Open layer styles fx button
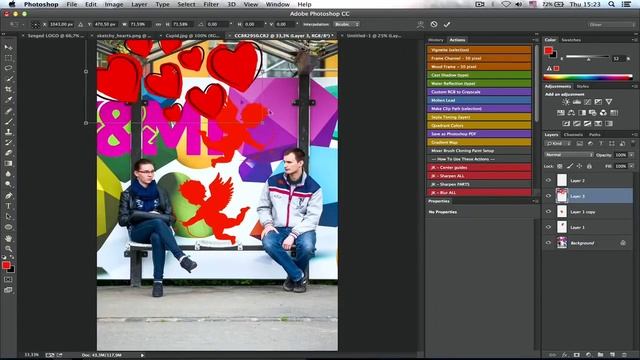The image size is (640, 360). (564, 355)
